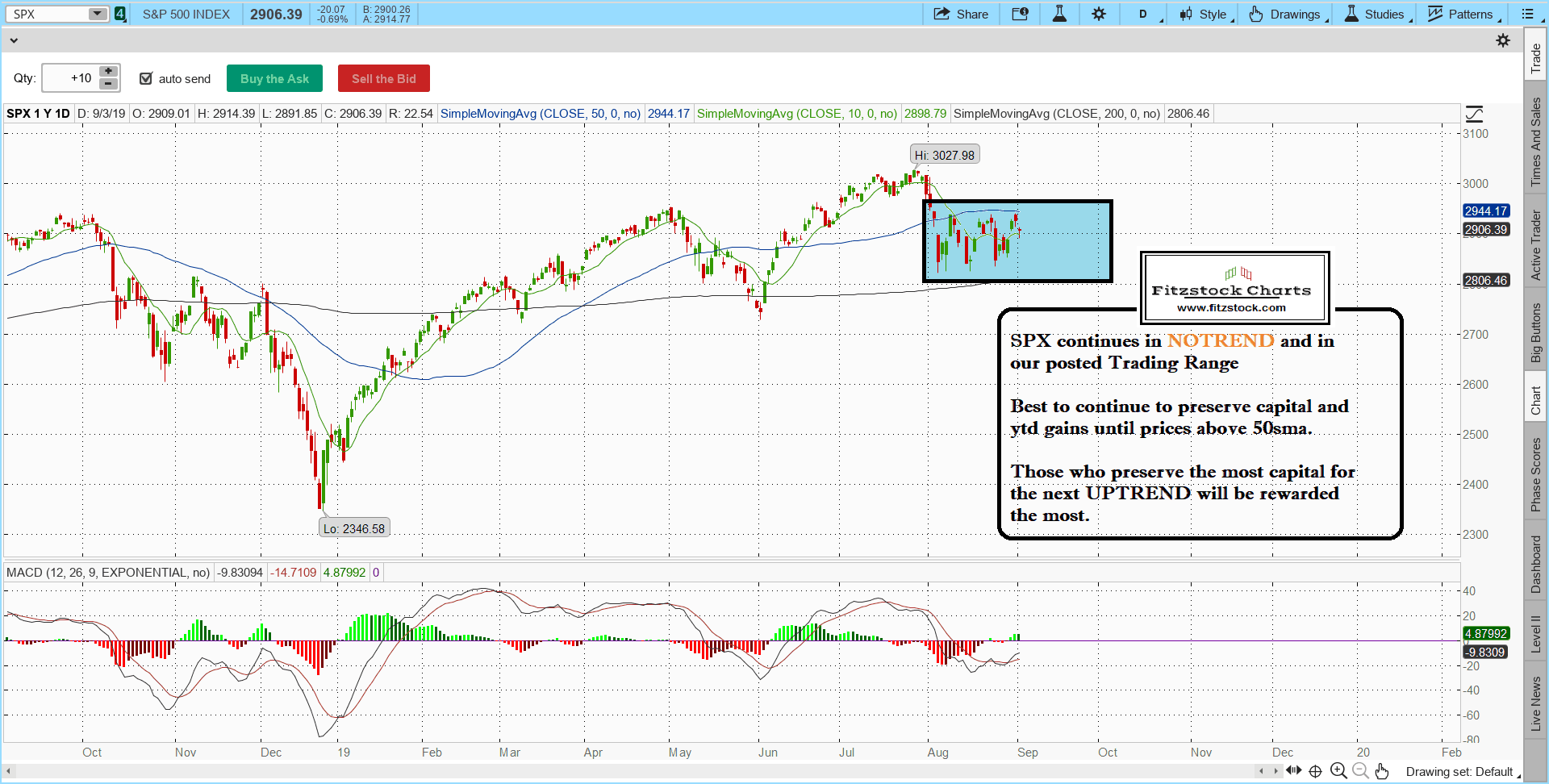Decrease quantity with minus stepper
The image size is (1549, 784).
click(x=109, y=84)
